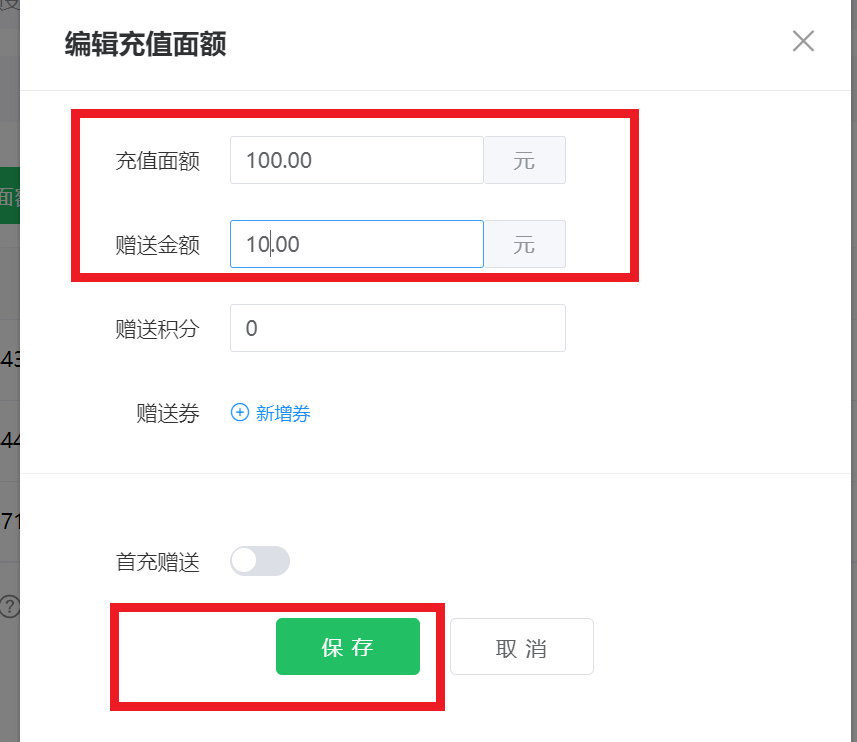The image size is (857, 742).
Task: Click the 赠送金额 field label
Action: click(157, 245)
